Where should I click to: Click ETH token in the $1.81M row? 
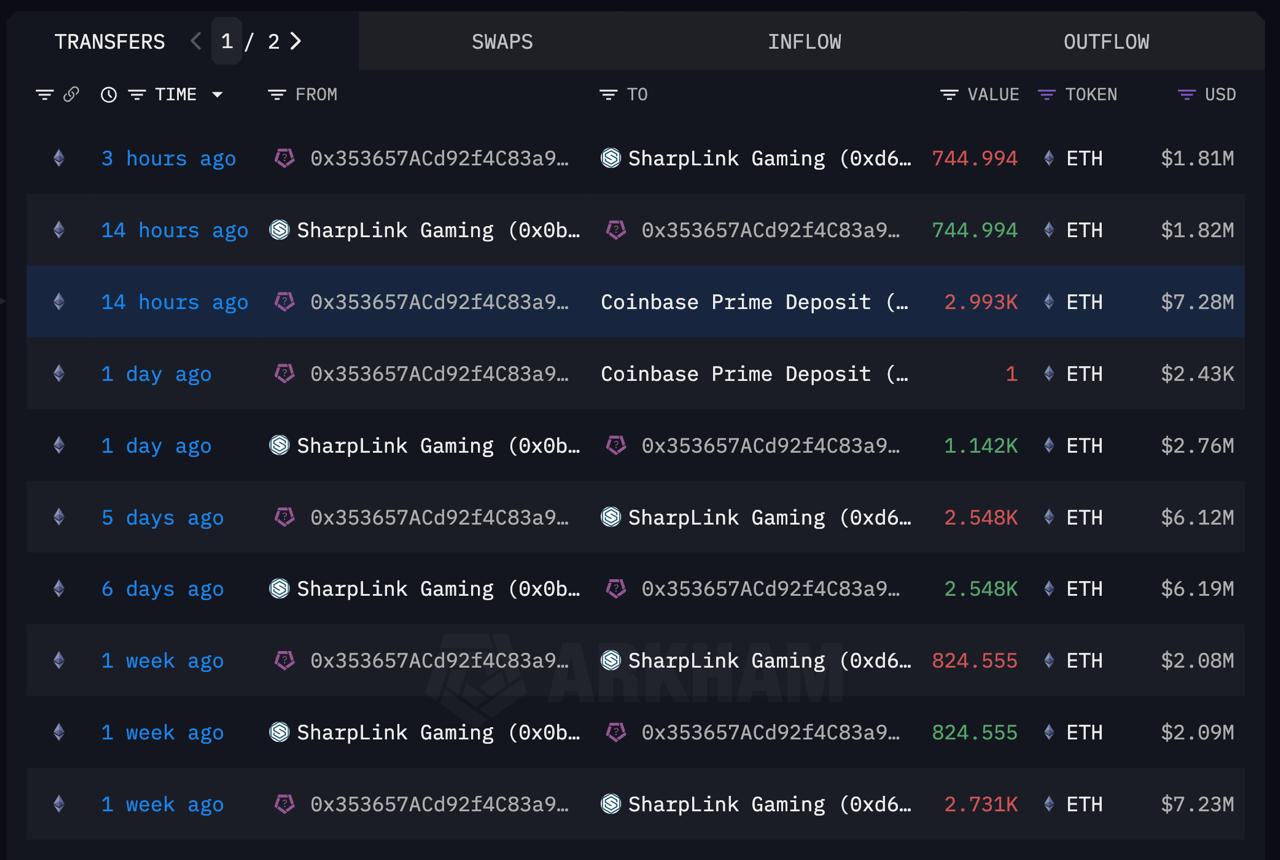click(1084, 158)
